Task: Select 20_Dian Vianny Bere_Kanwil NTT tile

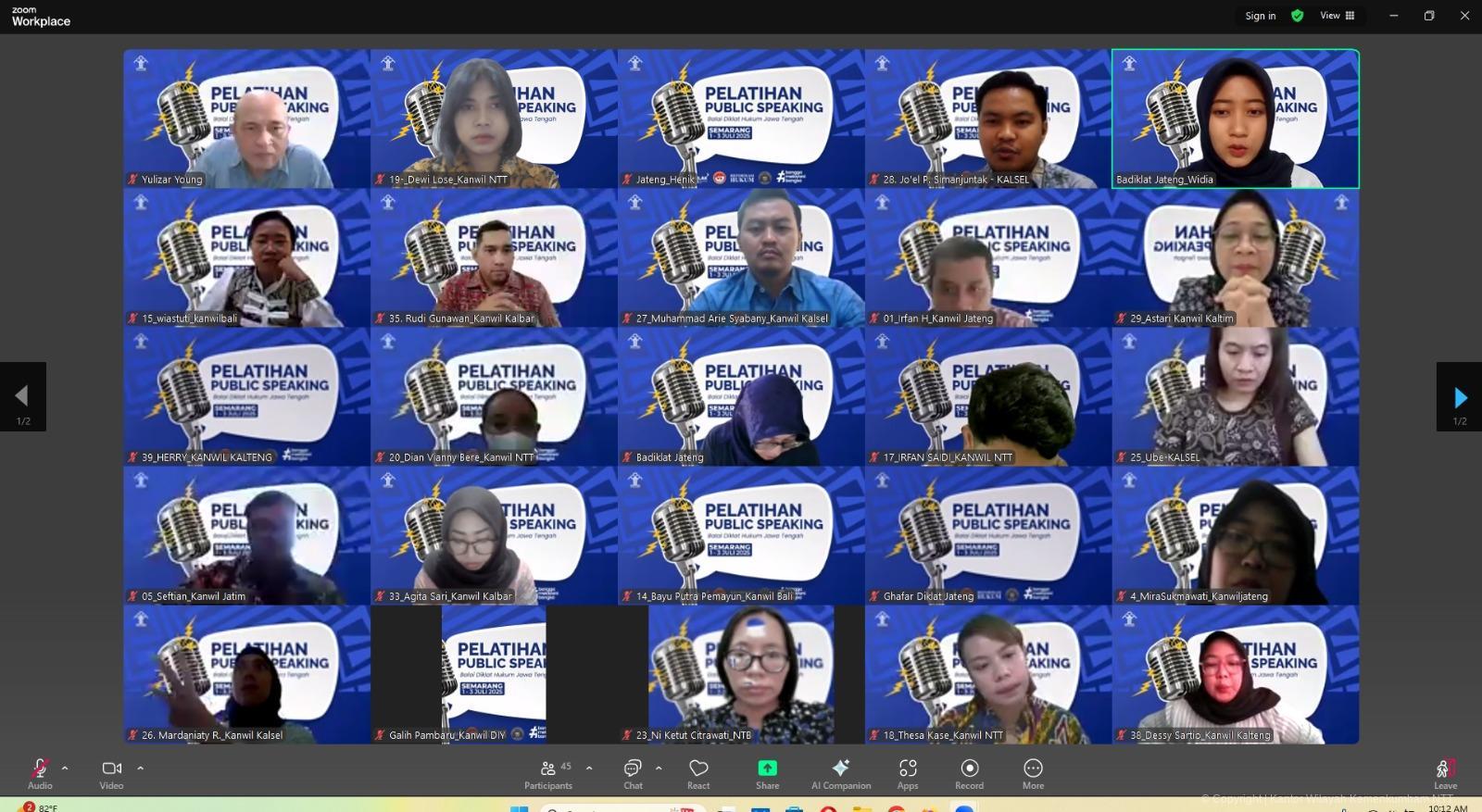Action: [494, 396]
